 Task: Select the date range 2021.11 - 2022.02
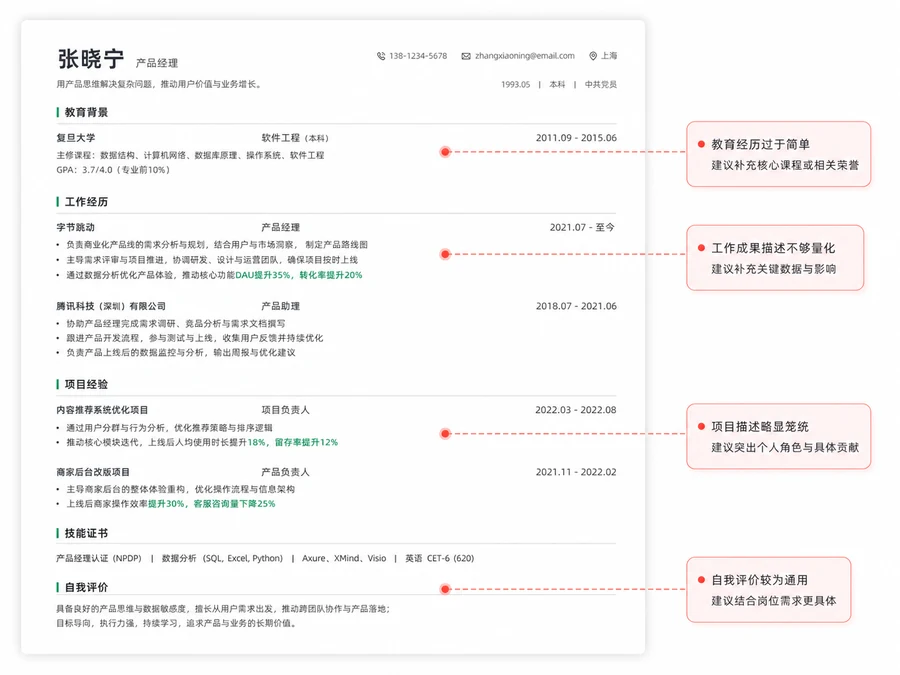(x=576, y=472)
